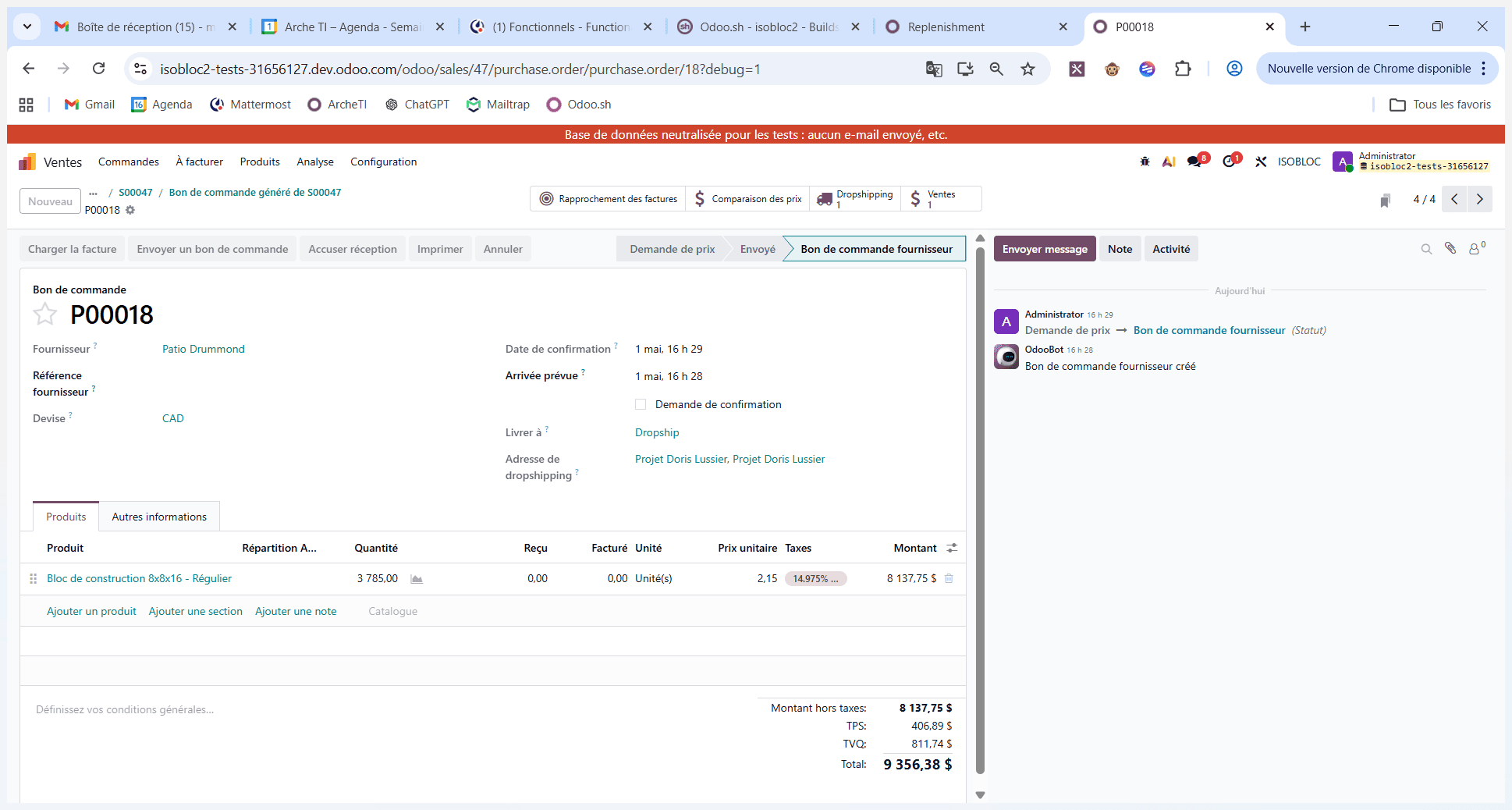Viewport: 1512px width, 810px height.
Task: Open the wrench tools icon beside ISOBLOC
Action: (x=1261, y=162)
